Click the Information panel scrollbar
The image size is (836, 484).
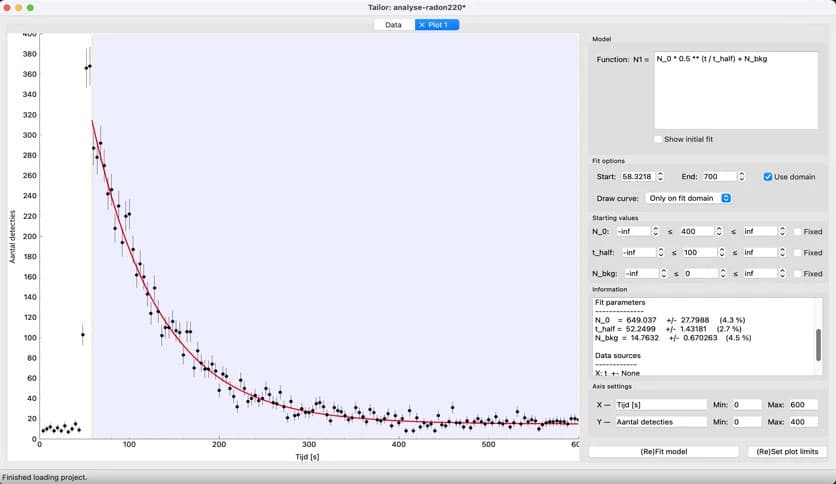pyautogui.click(x=818, y=345)
